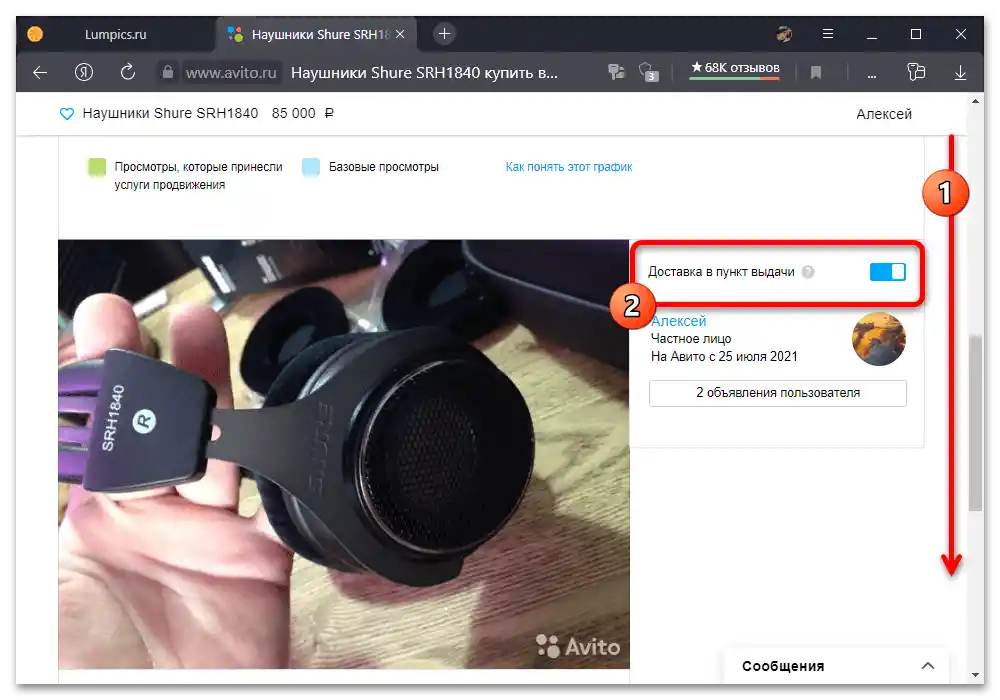Open the extensions icon with badge 3

(x=648, y=72)
